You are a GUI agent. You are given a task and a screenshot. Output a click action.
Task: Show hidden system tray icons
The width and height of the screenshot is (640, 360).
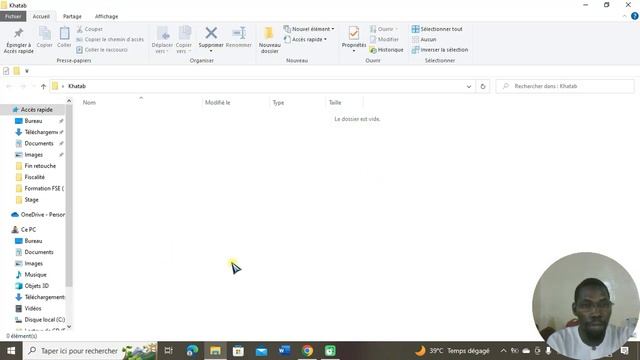[x=503, y=351]
